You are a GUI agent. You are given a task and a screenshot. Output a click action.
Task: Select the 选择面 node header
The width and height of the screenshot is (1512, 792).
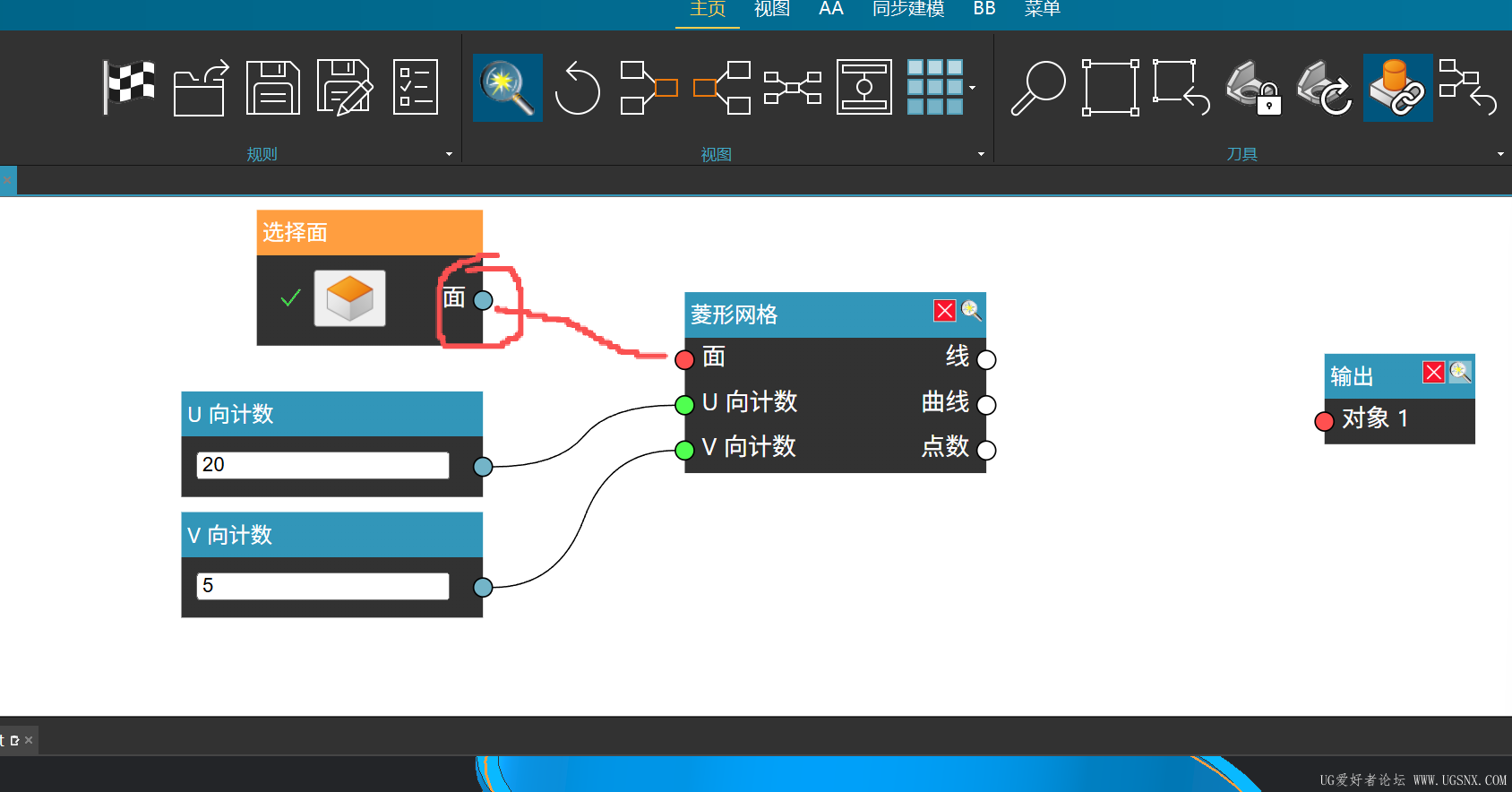pos(370,233)
